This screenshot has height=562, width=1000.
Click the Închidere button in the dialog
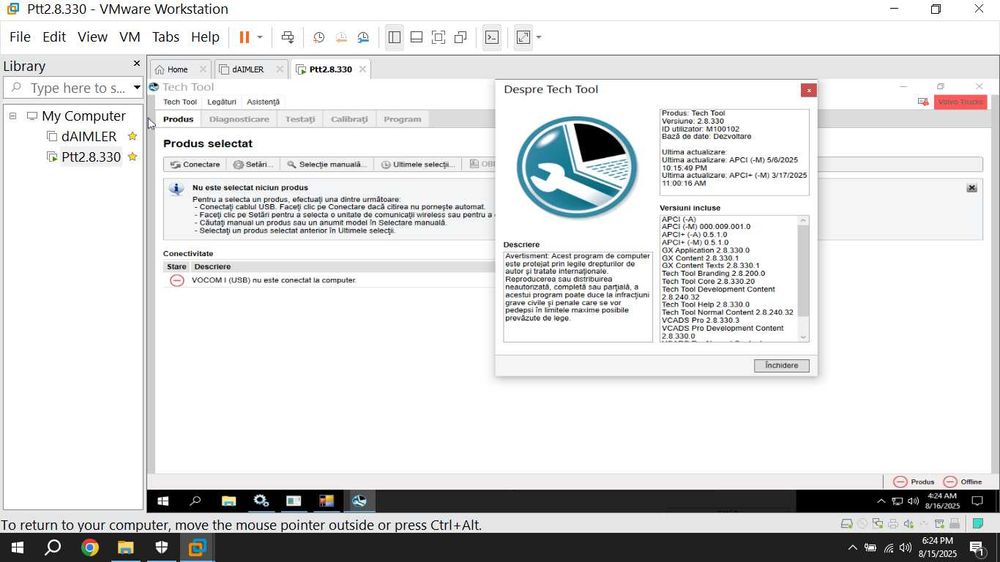pos(781,366)
